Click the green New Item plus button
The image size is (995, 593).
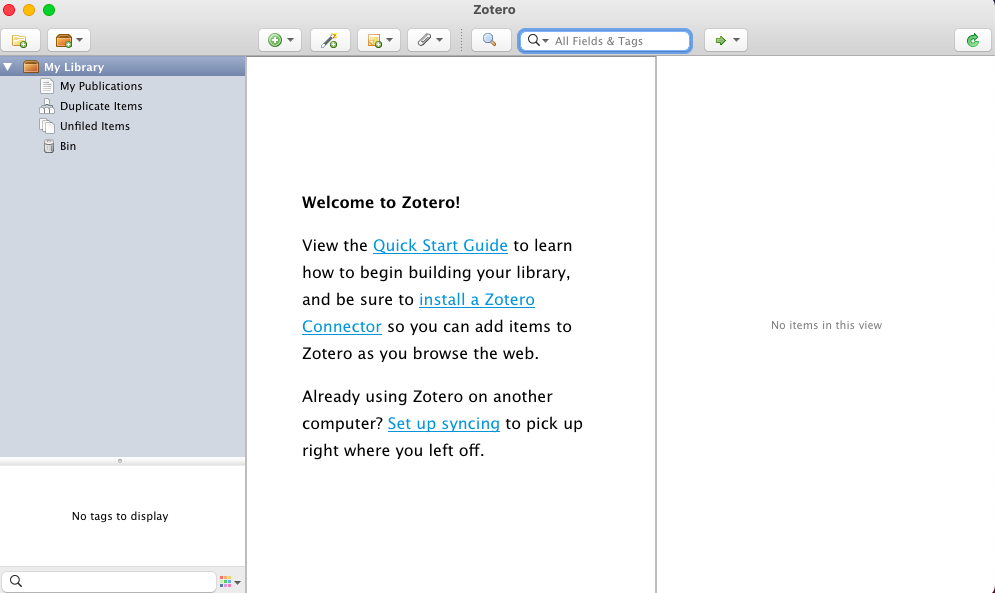coord(280,41)
